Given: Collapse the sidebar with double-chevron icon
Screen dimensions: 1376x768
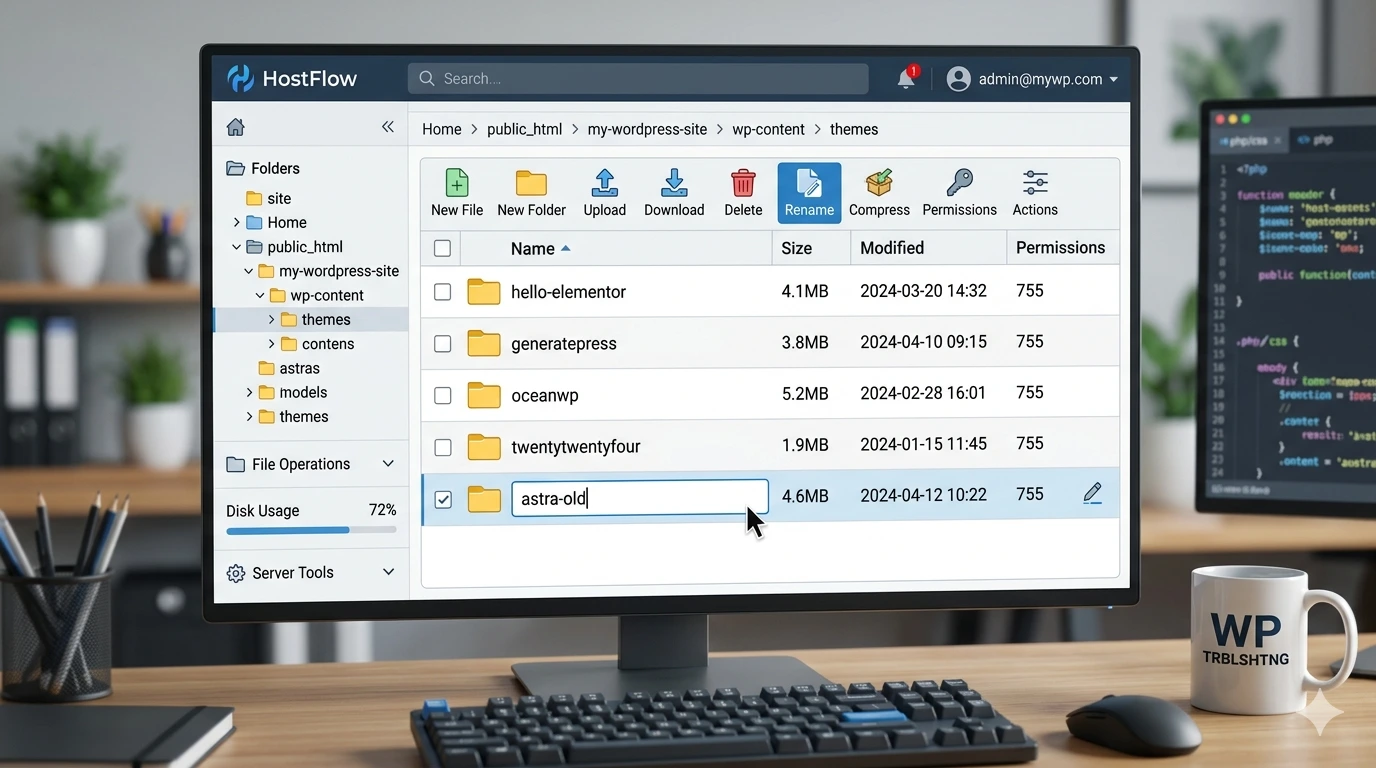Looking at the screenshot, I should pyautogui.click(x=388, y=127).
